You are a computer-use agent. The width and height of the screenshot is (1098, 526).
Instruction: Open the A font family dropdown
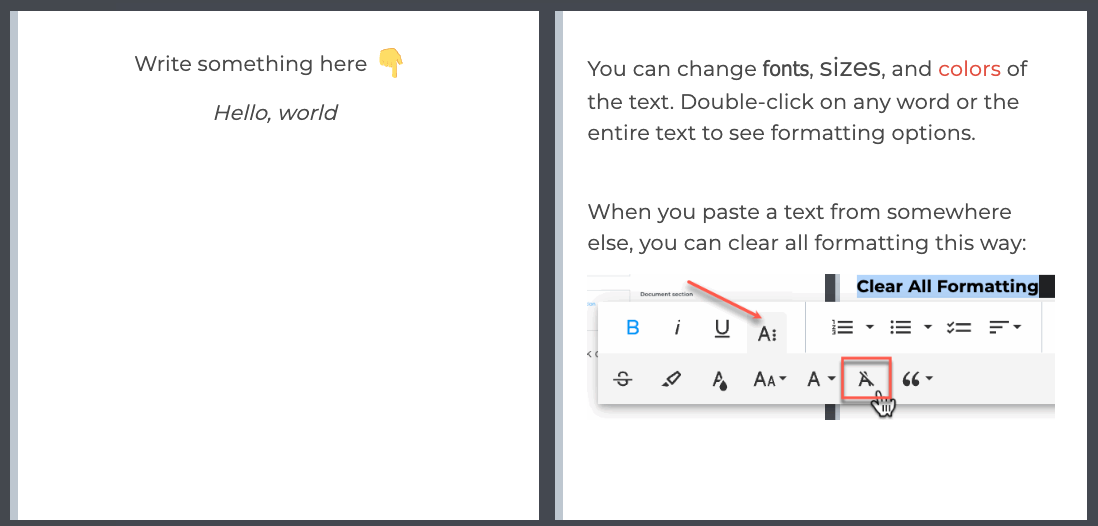pos(821,380)
